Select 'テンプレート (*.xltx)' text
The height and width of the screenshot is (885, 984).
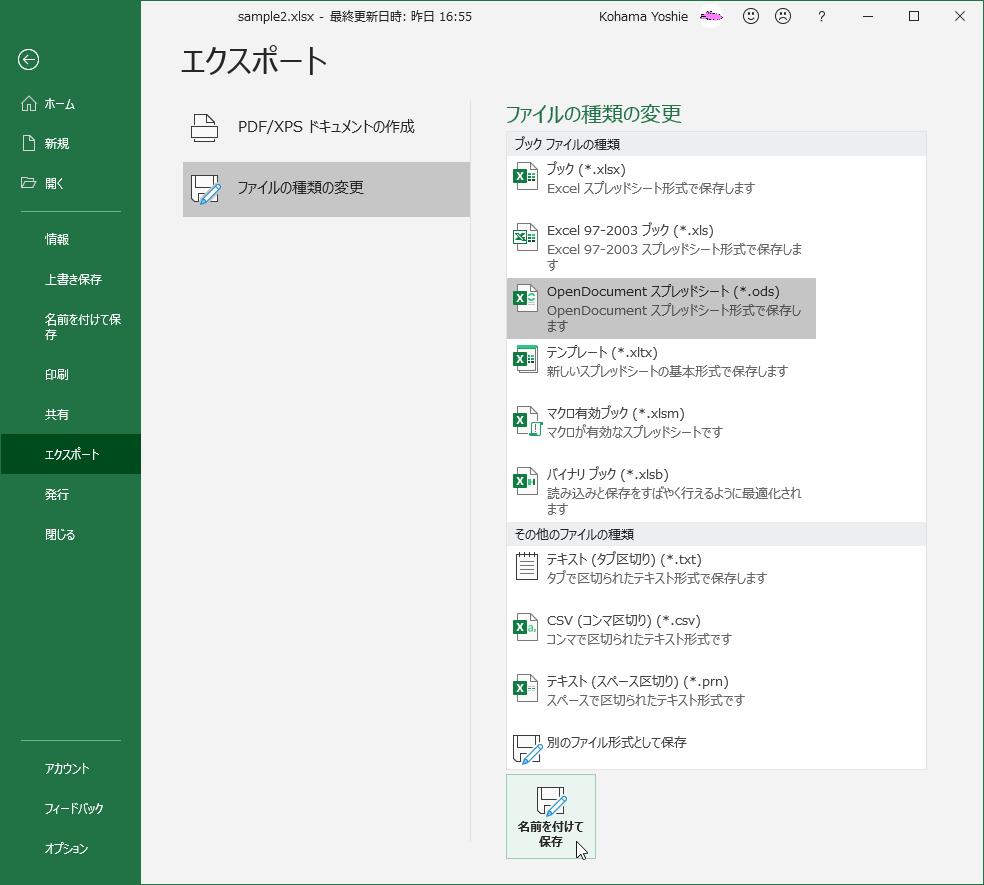click(602, 352)
